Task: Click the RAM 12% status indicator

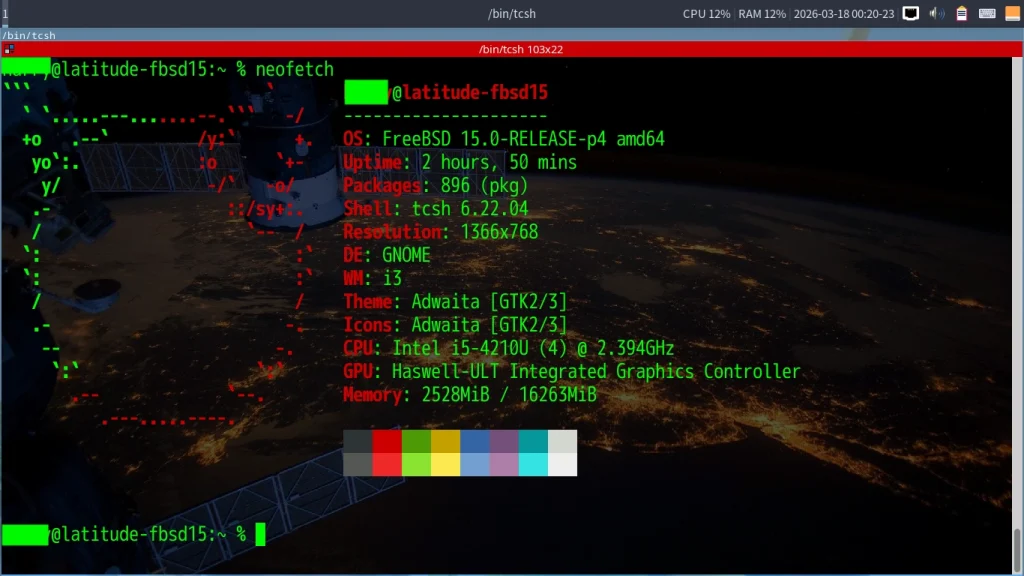Action: [762, 14]
